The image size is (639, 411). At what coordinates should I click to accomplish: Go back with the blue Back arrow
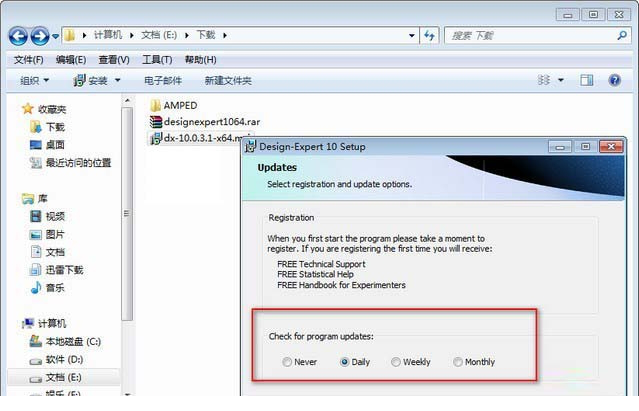[18, 36]
